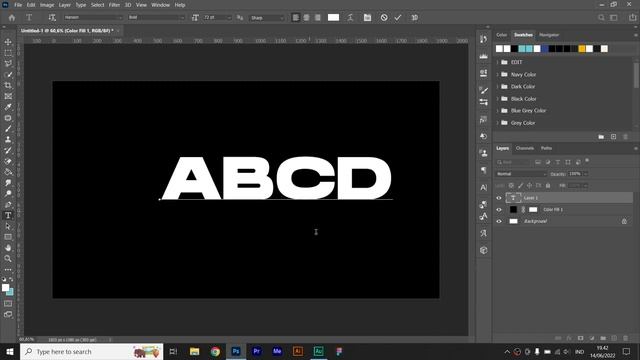640x360 pixels.
Task: Select the Brush tool
Action: (x=8, y=129)
